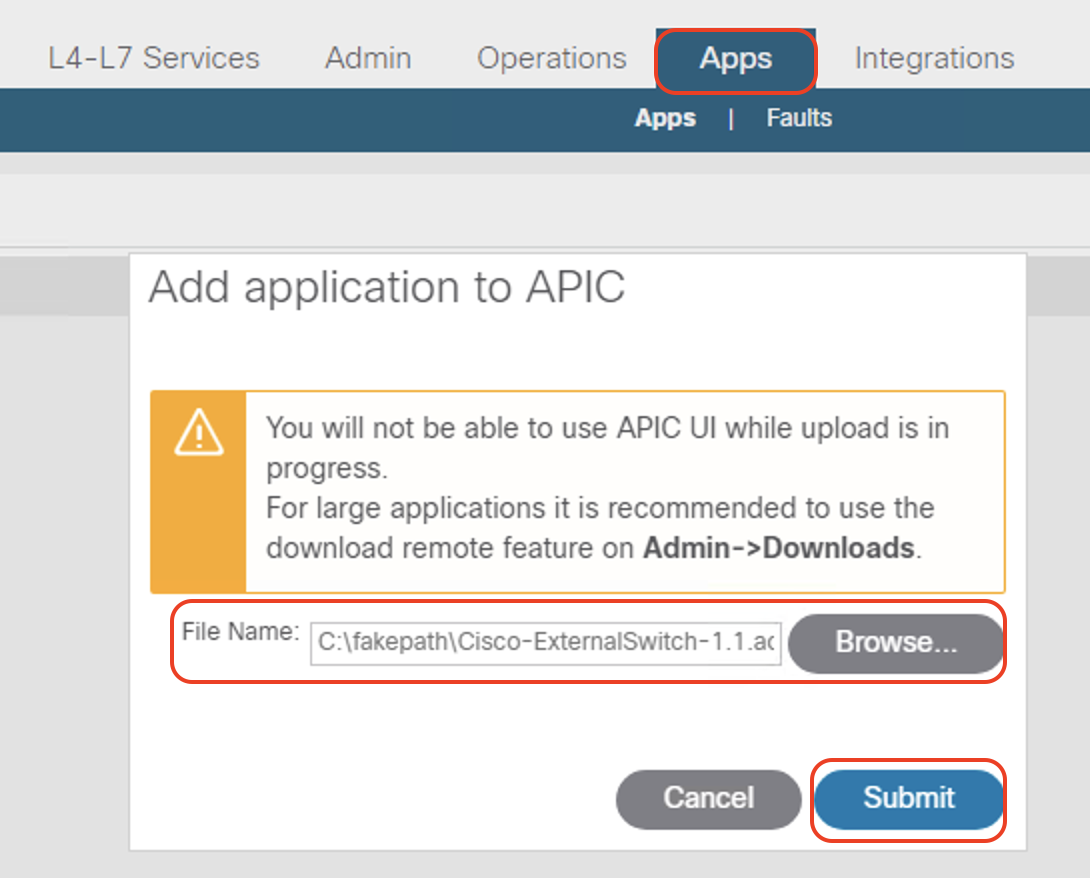
Task: Click the 'You will not be able' warning text
Action: [x=608, y=447]
